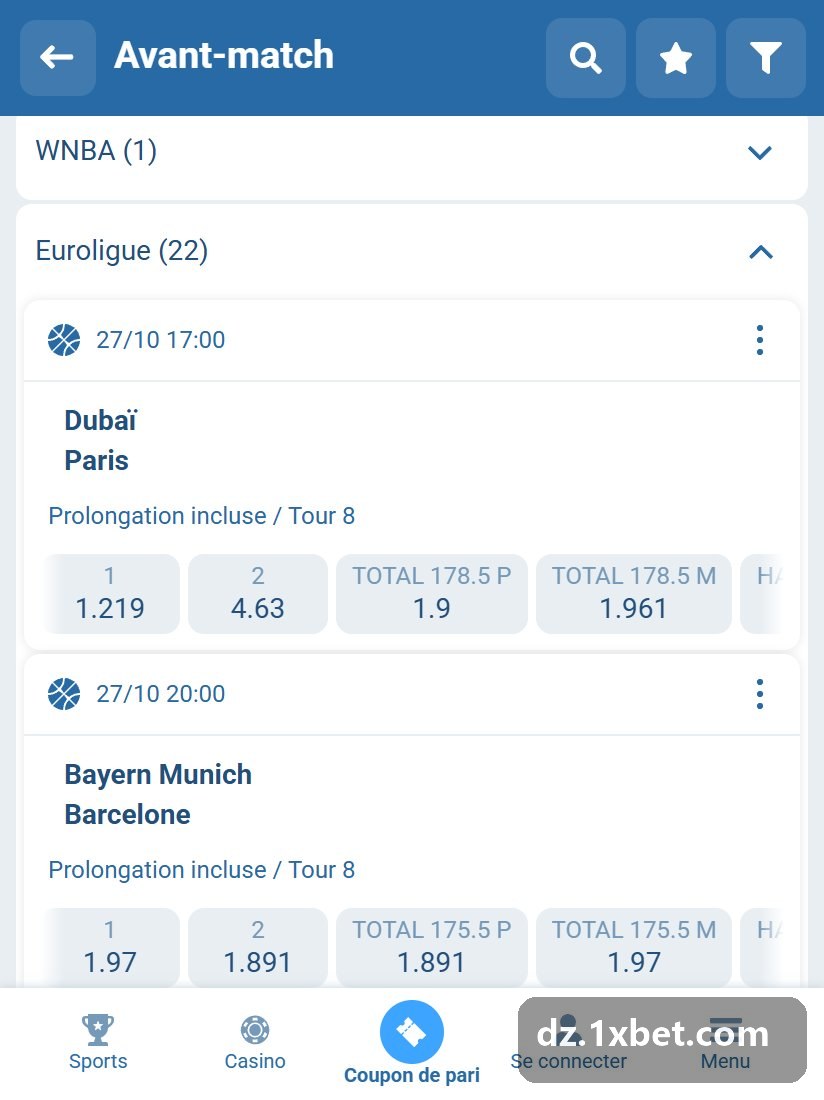This screenshot has height=1100, width=824.
Task: Open the search magnifier icon
Action: point(586,58)
